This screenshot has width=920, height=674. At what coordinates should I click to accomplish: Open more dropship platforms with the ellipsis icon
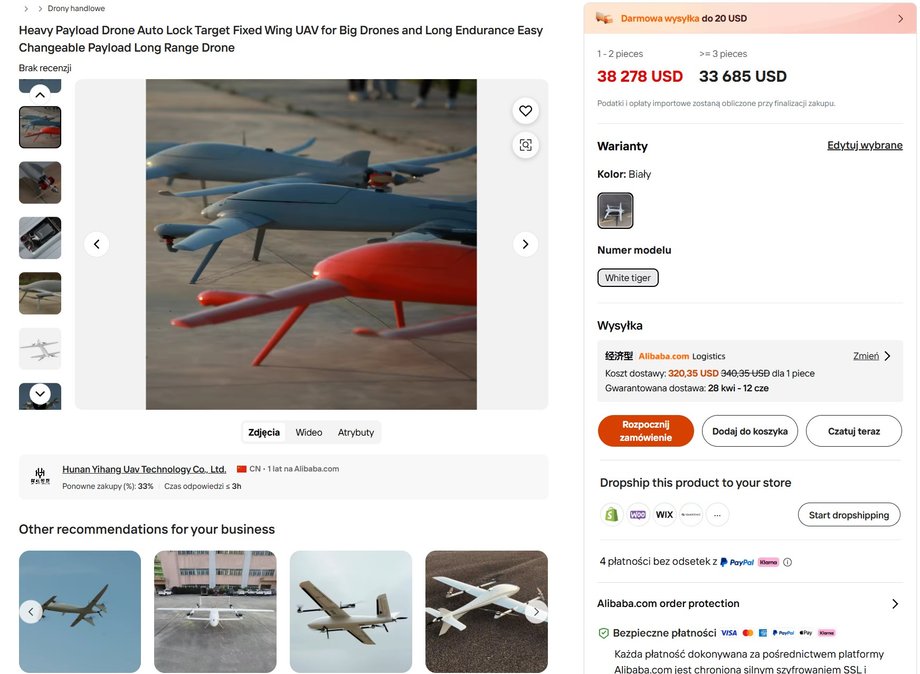point(716,514)
